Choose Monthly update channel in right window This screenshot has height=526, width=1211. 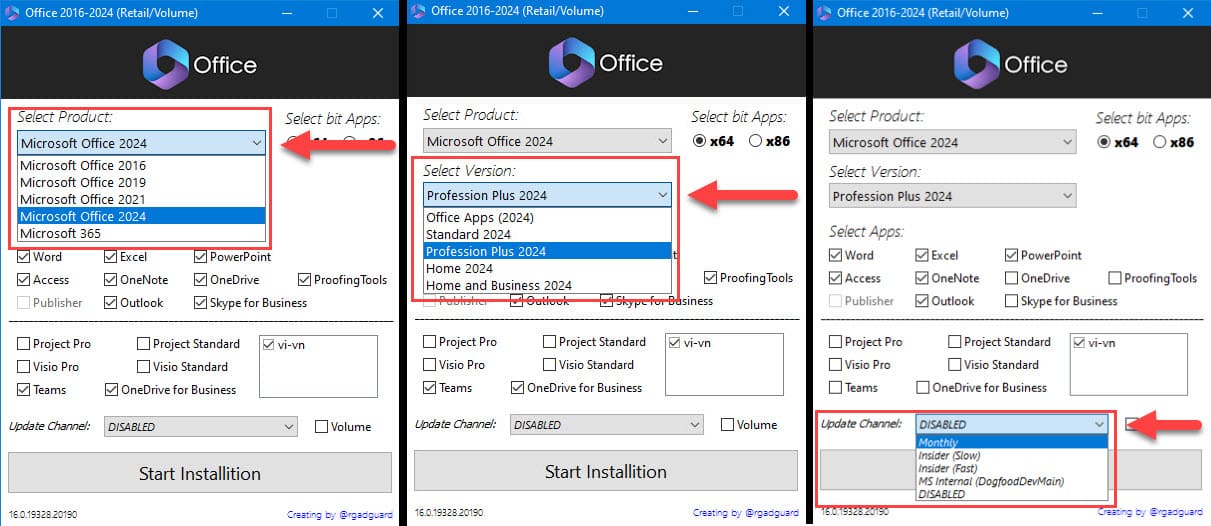(x=1012, y=443)
